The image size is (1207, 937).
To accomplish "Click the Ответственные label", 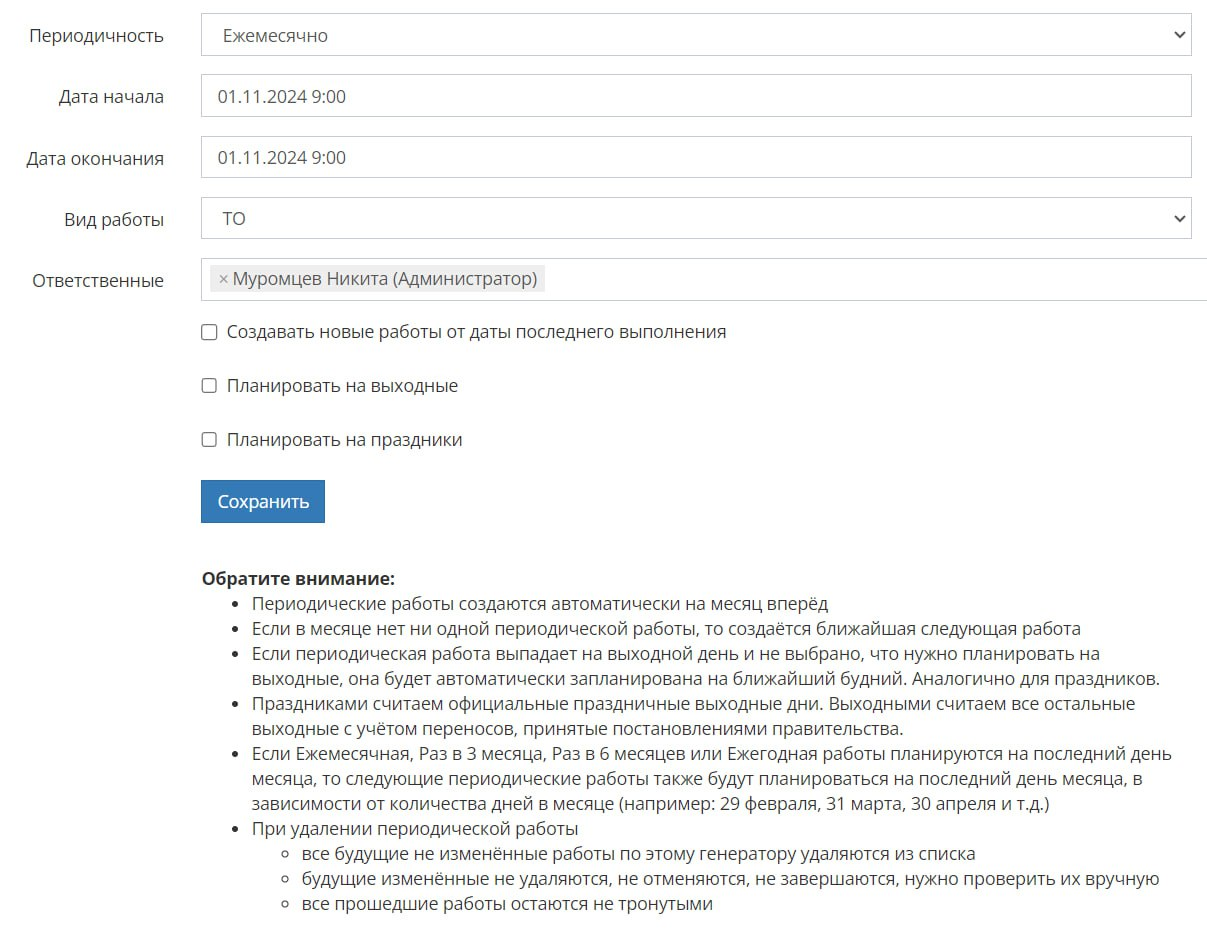I will (98, 281).
